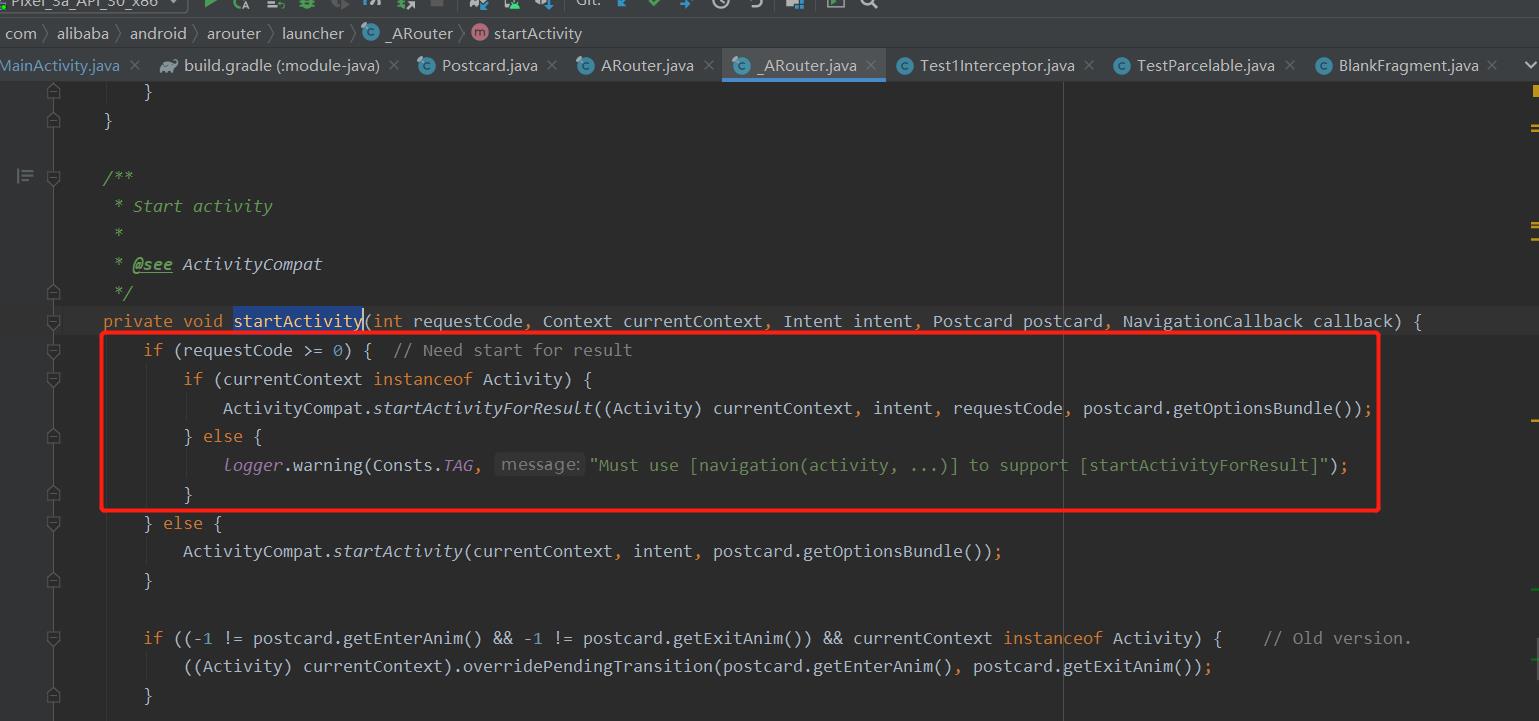
Task: Click the class icon on the _ARouter.java tab
Action: point(741,66)
